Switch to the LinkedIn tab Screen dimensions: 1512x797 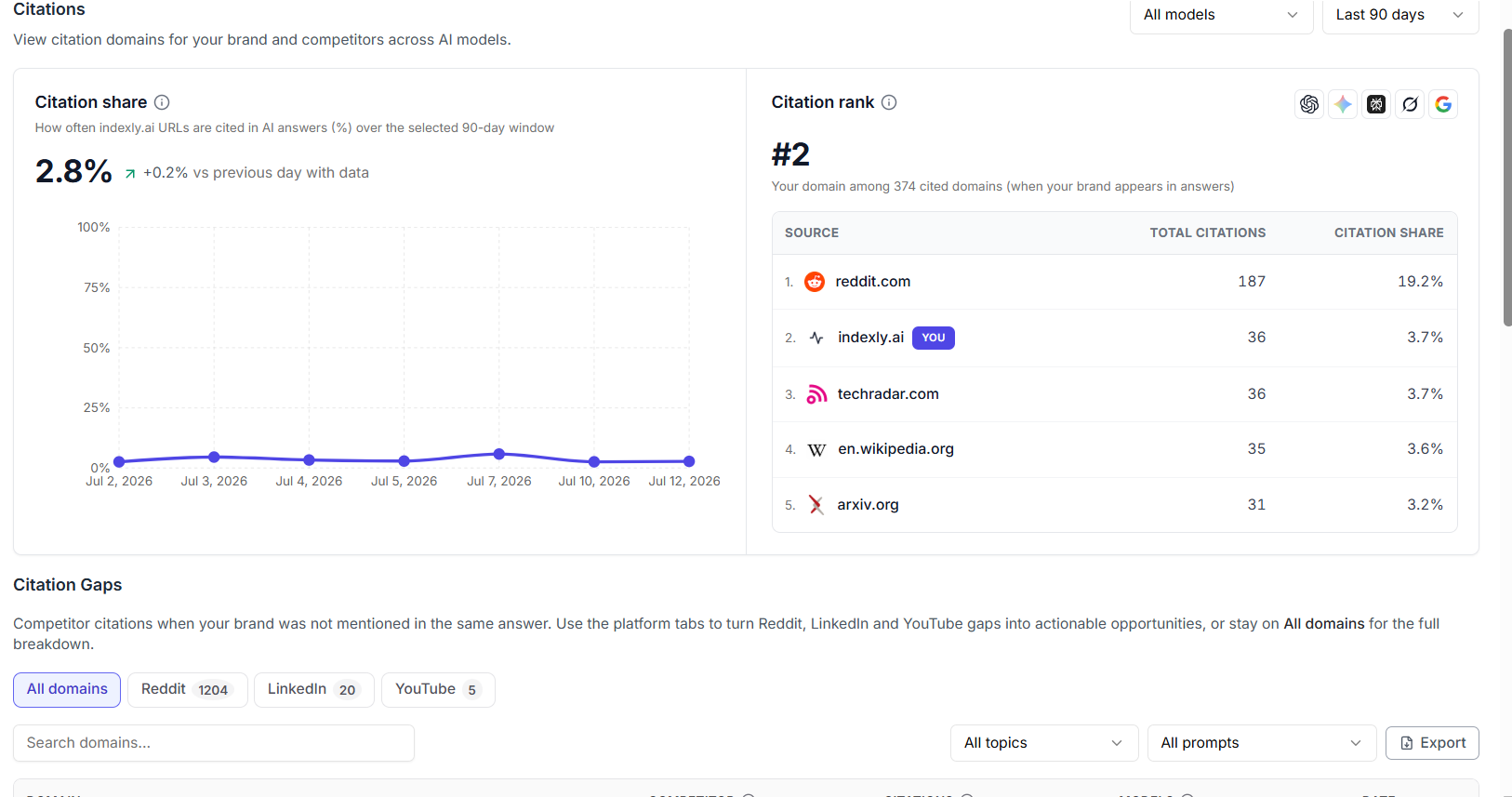click(x=313, y=689)
